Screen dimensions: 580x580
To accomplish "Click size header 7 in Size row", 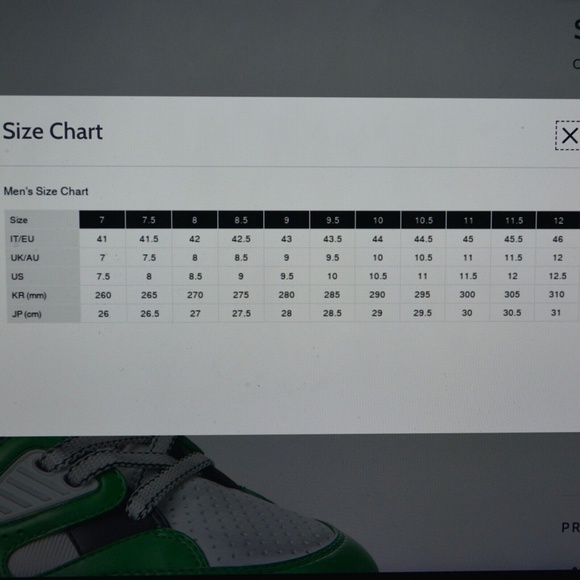I will [x=102, y=220].
